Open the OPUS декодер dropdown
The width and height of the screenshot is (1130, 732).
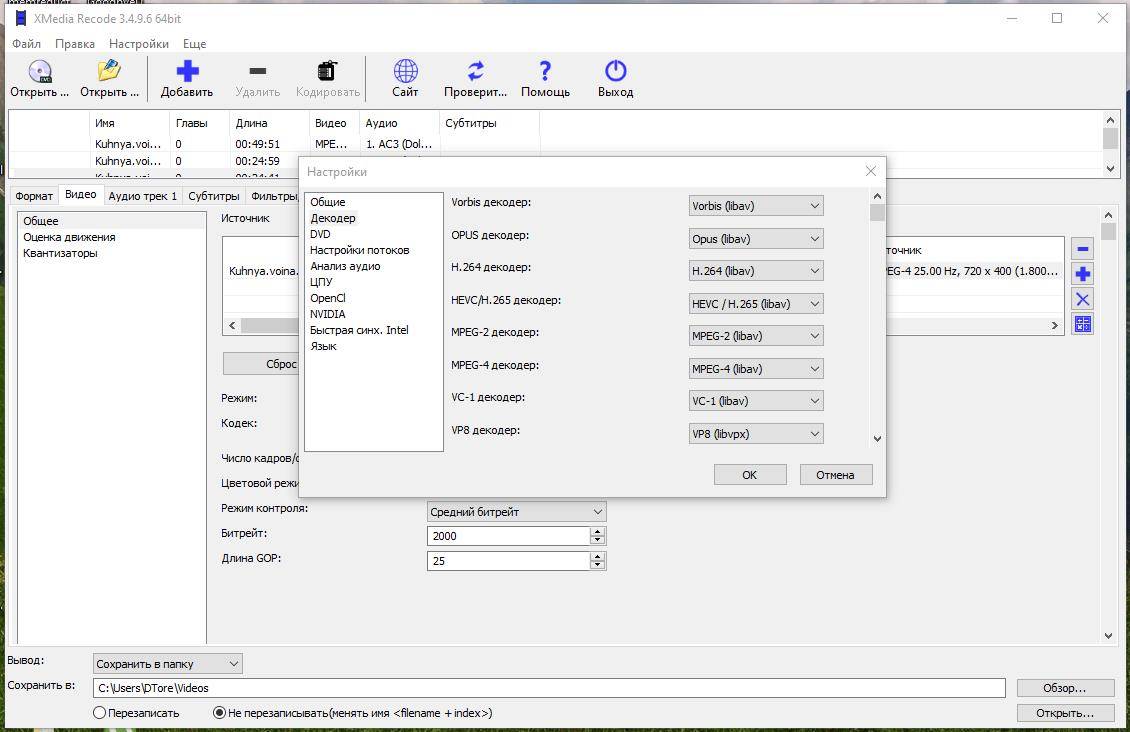point(756,238)
